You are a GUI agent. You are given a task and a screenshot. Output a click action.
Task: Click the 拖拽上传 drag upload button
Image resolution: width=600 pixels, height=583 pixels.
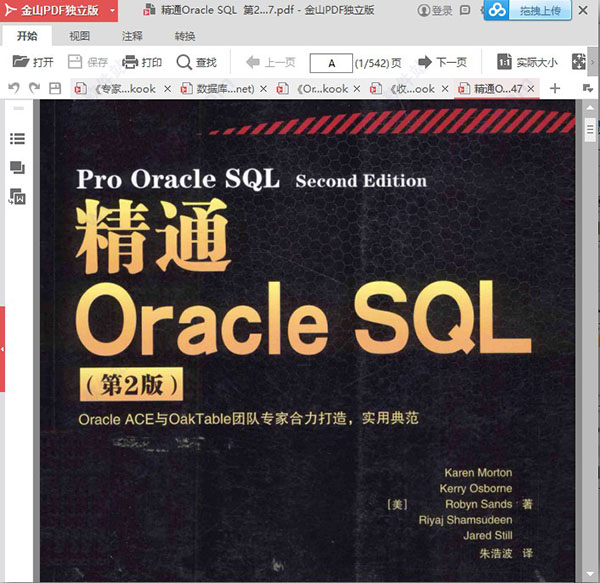pyautogui.click(x=540, y=10)
